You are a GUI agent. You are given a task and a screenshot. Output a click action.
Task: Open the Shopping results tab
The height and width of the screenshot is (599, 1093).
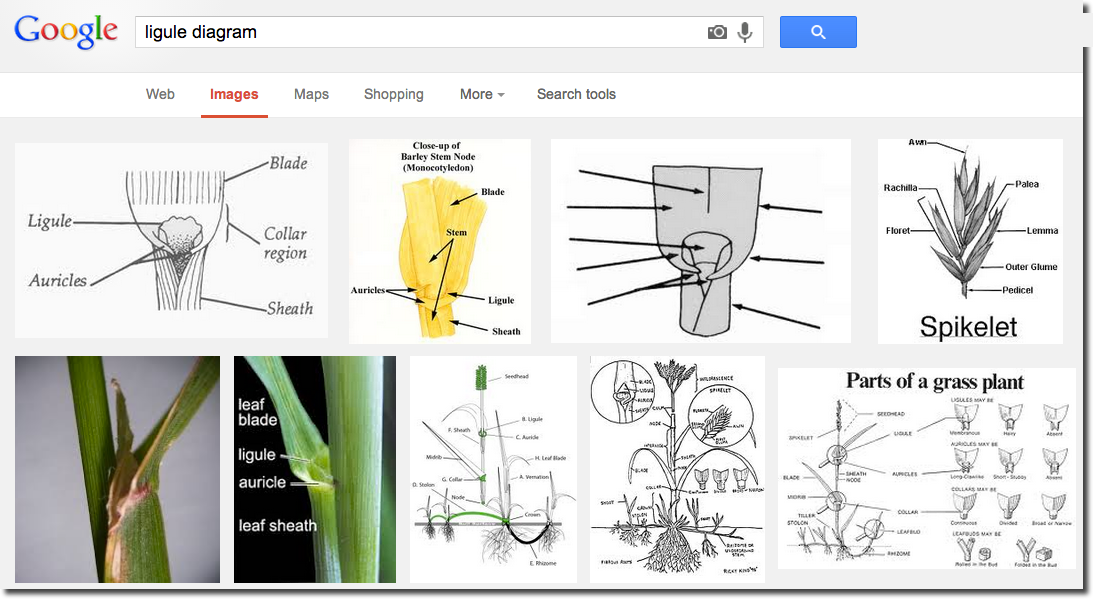pos(393,94)
